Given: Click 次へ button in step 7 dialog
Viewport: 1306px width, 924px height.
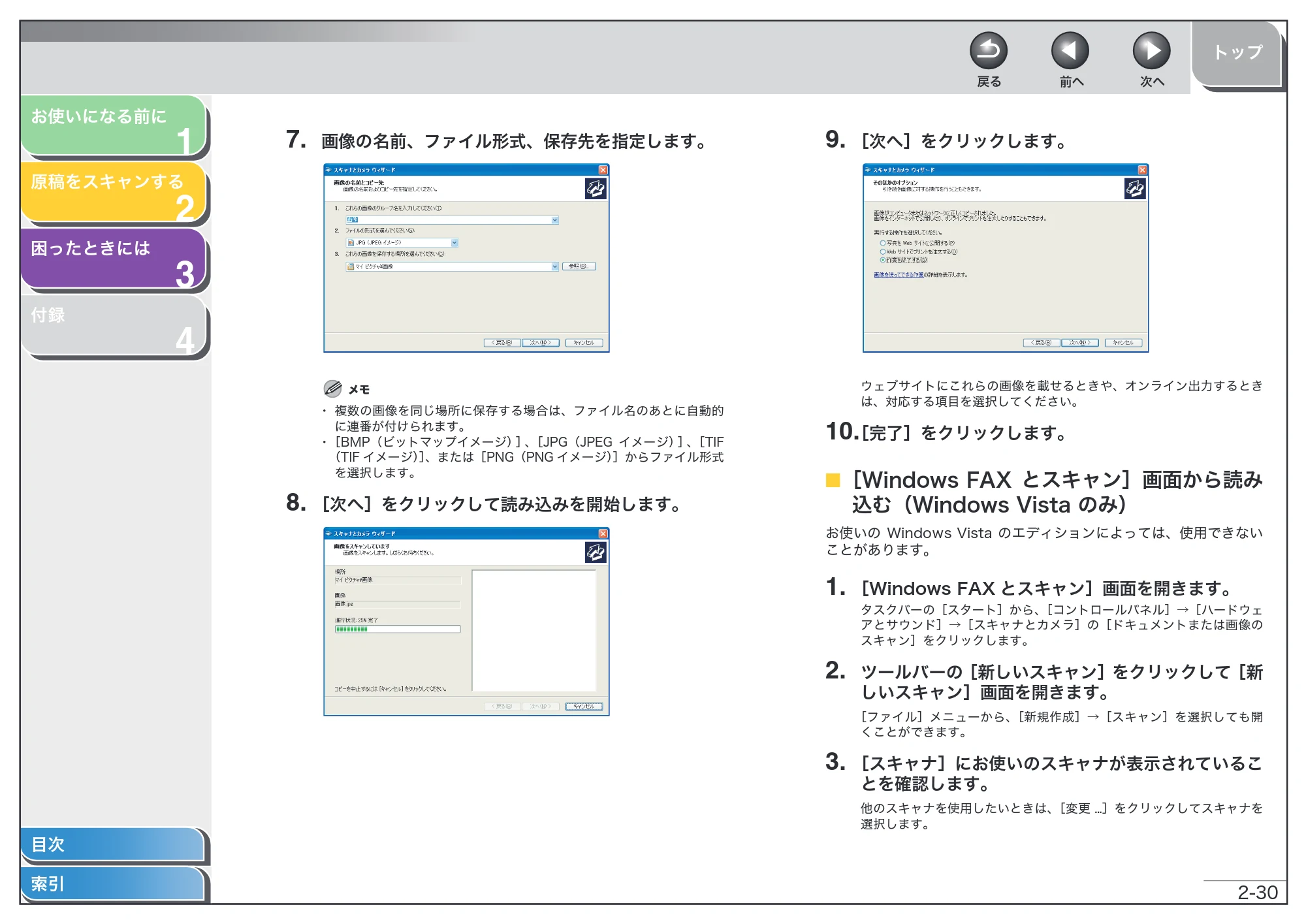Looking at the screenshot, I should click(x=540, y=343).
